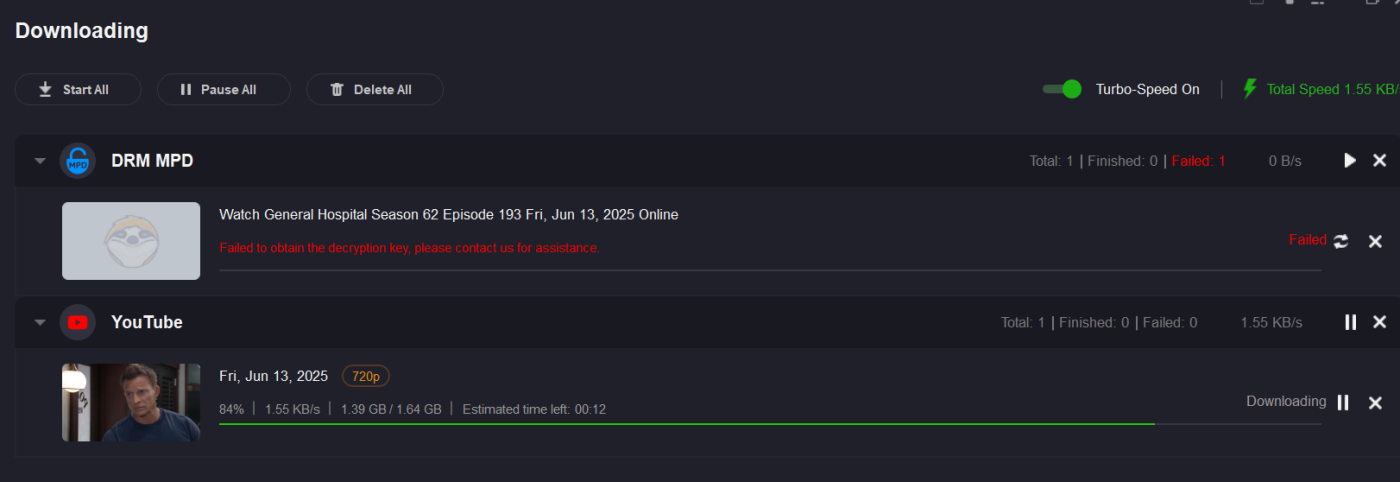Pause the Fri, Jun 13, 2025 download

pos(1343,402)
